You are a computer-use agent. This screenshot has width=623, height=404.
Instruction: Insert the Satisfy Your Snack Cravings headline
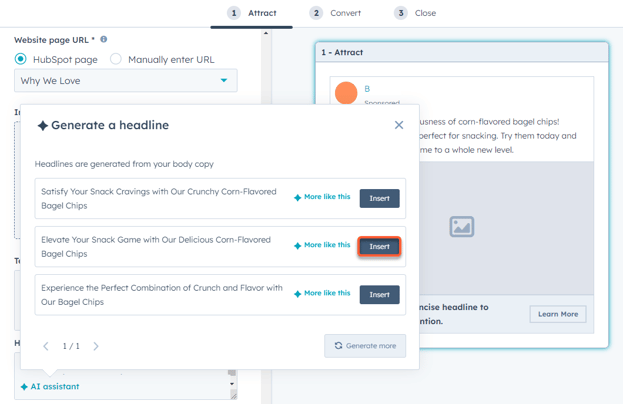coord(379,198)
